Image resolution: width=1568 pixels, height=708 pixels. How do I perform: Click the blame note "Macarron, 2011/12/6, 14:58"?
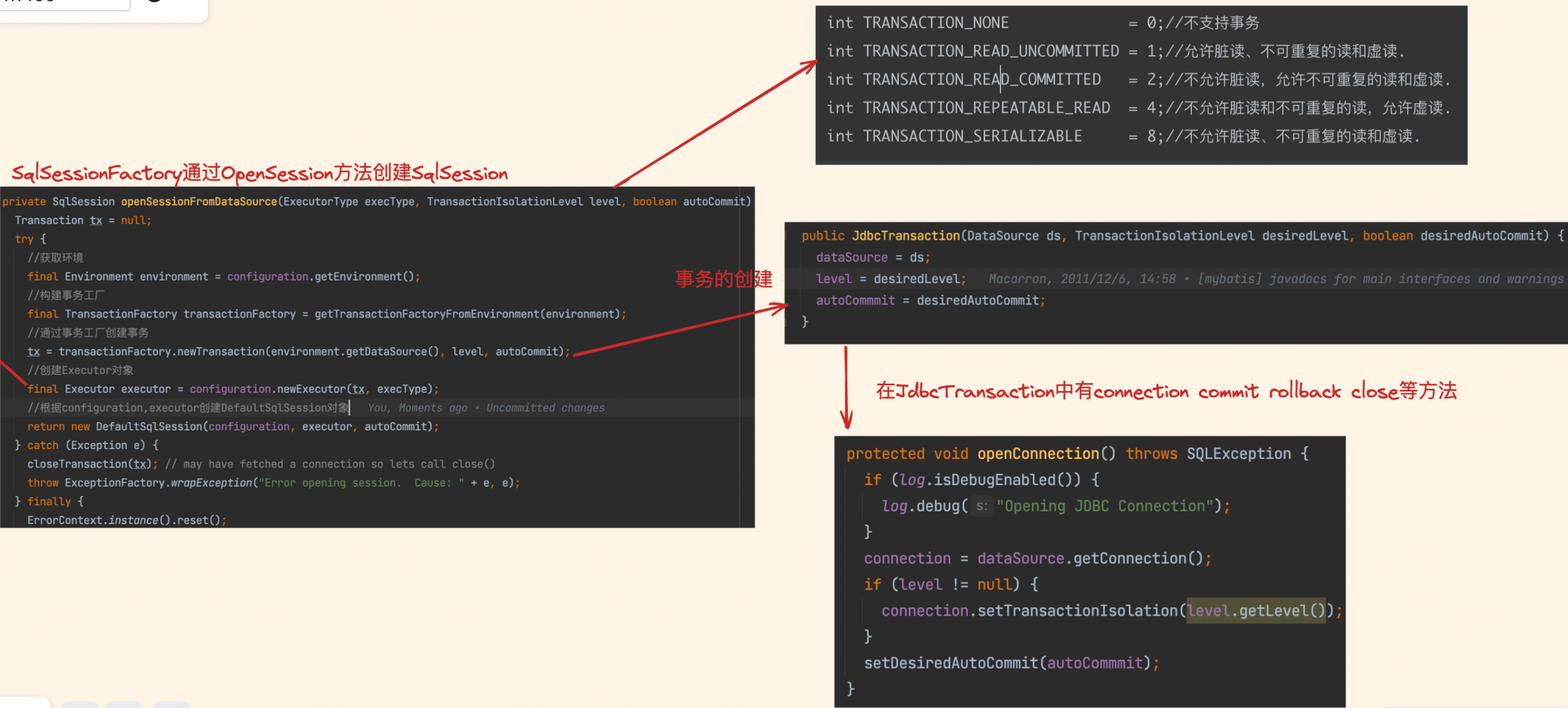coord(1082,279)
